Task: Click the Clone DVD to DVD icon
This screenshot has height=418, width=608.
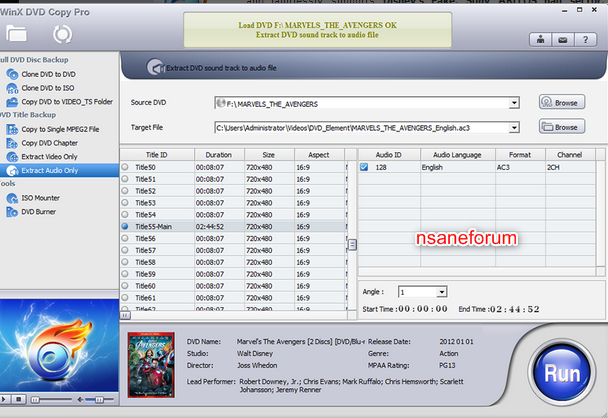Action: tap(12, 74)
